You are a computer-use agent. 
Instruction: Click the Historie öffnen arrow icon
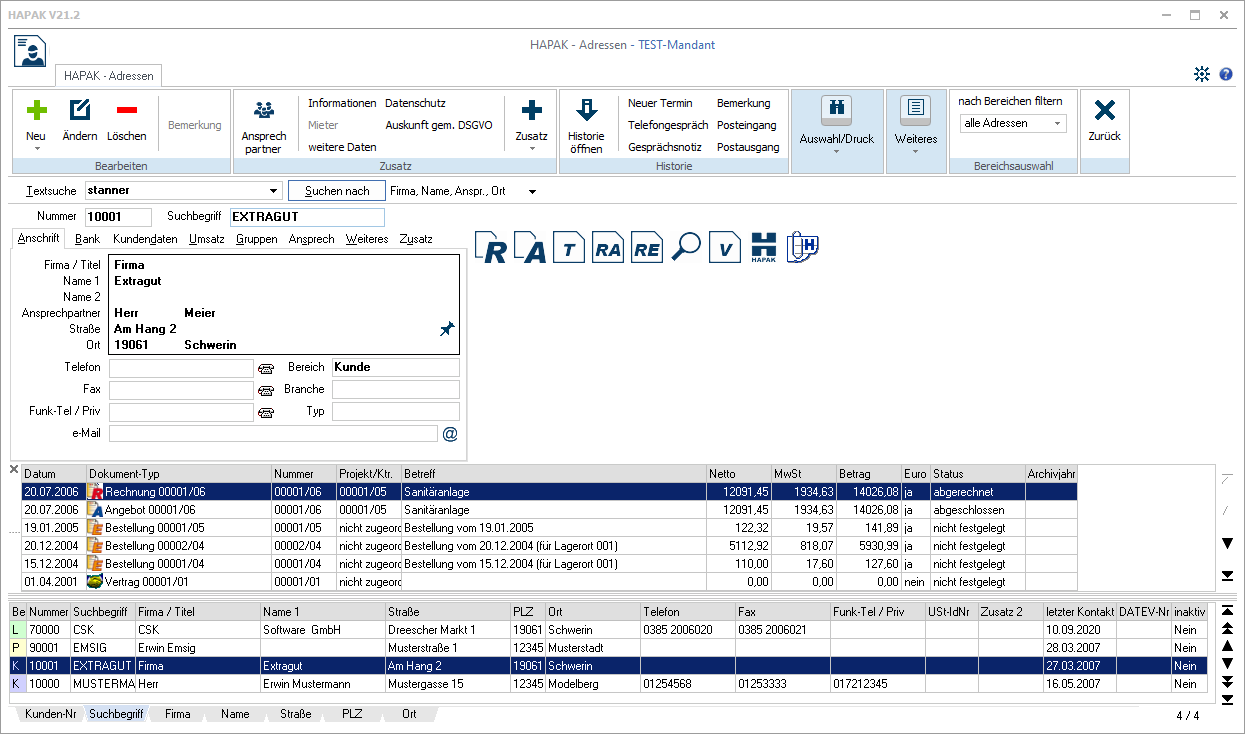click(x=587, y=111)
